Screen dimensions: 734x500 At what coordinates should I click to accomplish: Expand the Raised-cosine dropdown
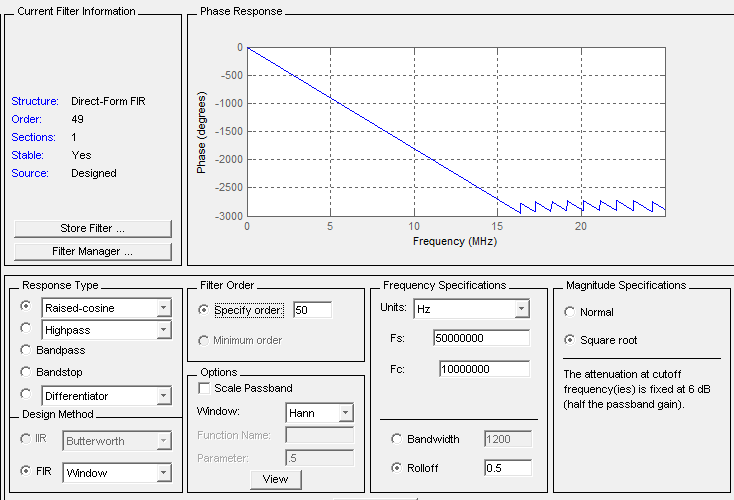point(163,308)
